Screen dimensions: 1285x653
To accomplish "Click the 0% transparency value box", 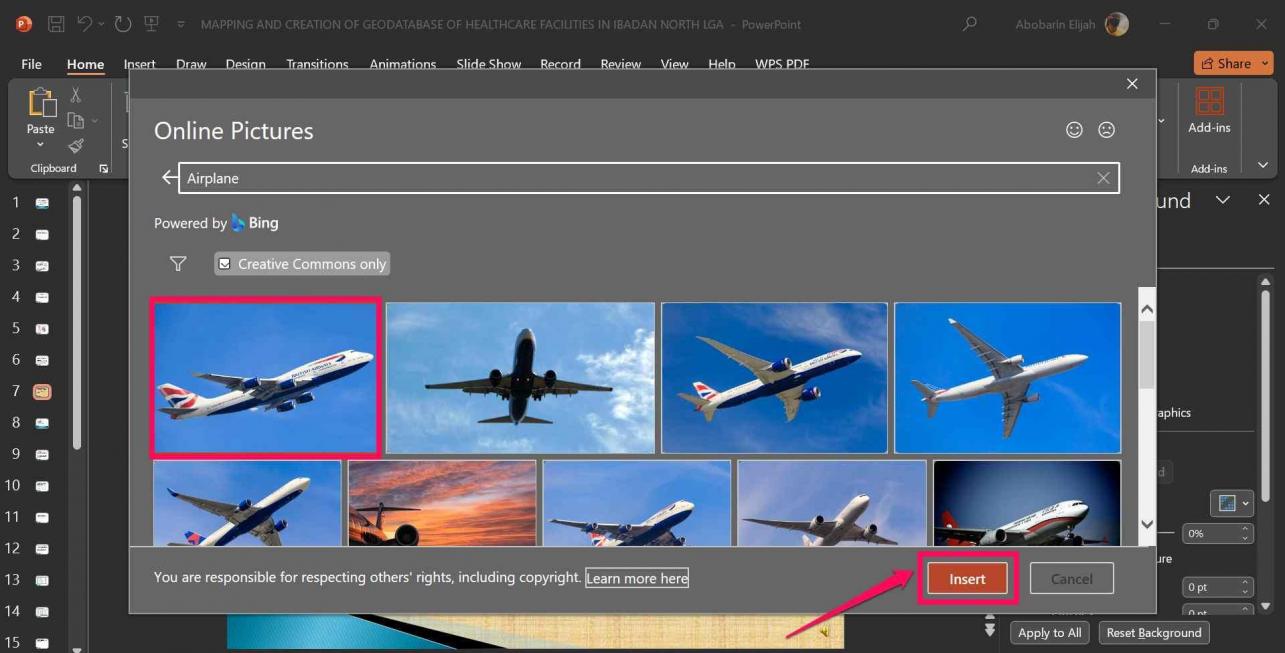I will coord(1210,534).
